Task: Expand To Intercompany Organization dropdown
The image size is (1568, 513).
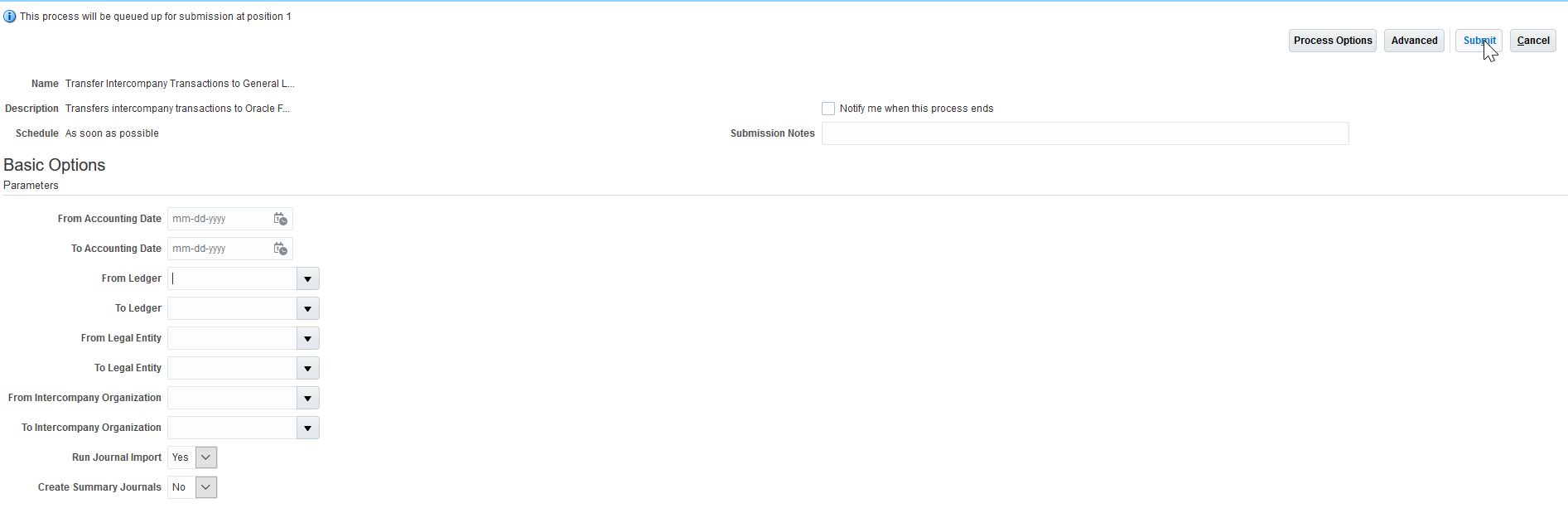Action: tap(307, 428)
